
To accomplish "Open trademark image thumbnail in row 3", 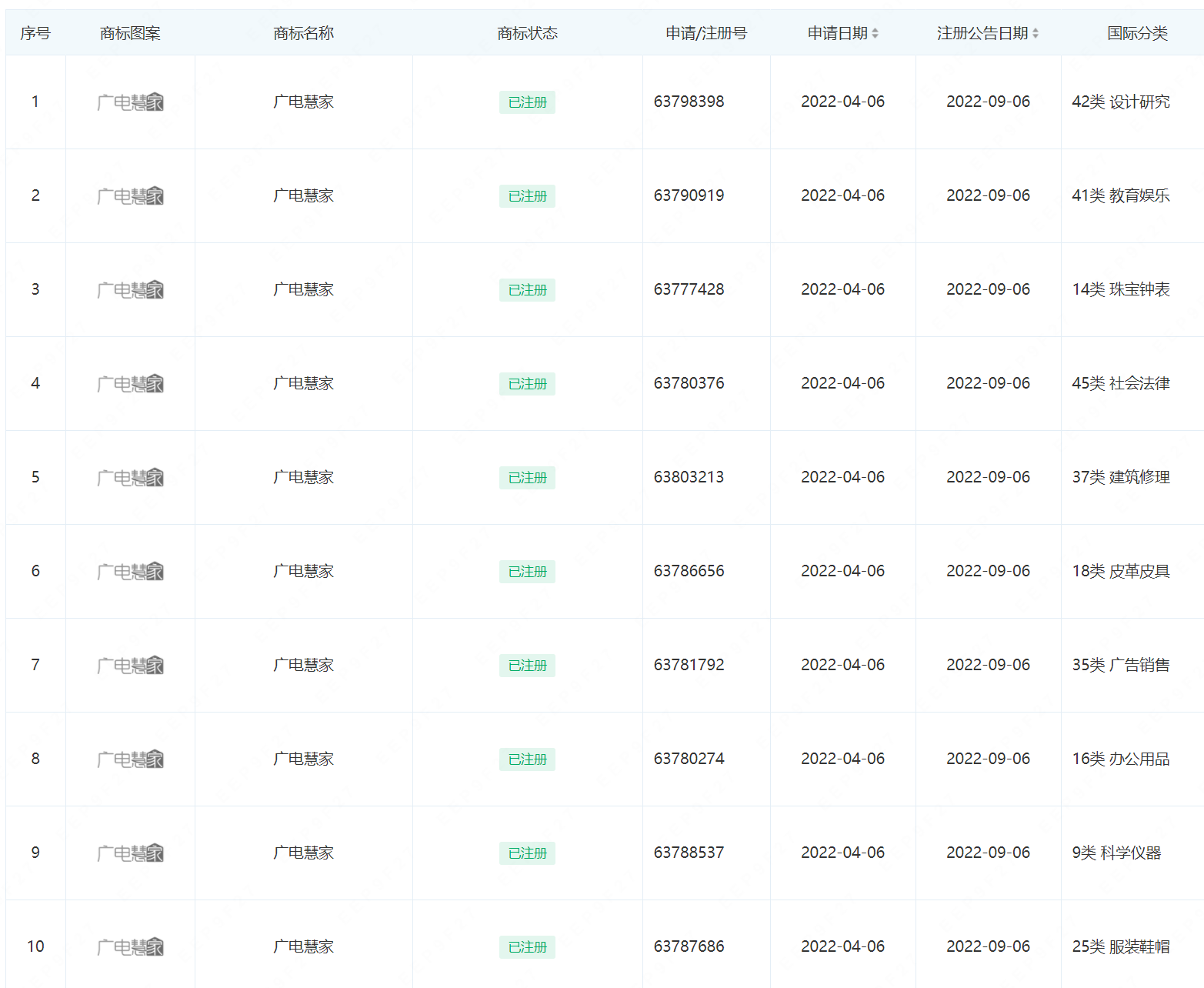I will 130,290.
